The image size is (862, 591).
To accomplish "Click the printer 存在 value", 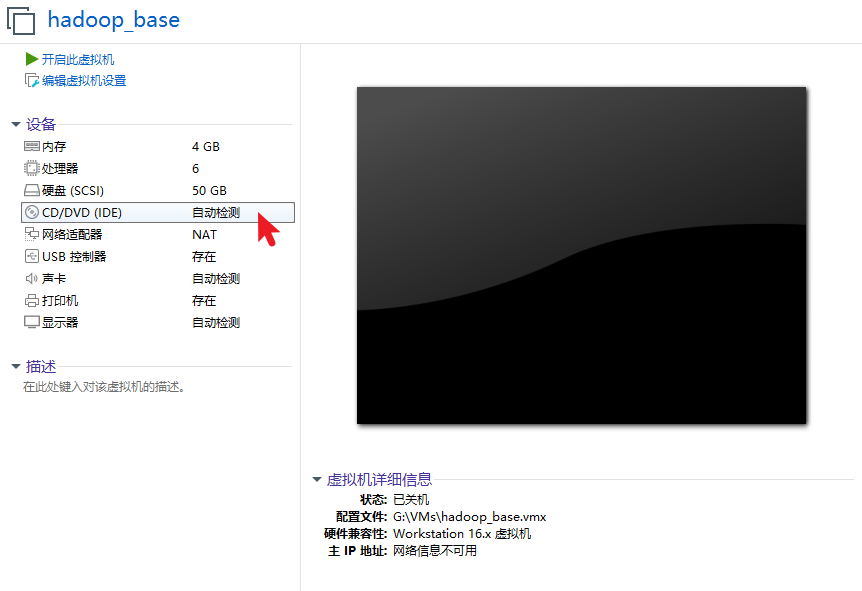I will 204,301.
